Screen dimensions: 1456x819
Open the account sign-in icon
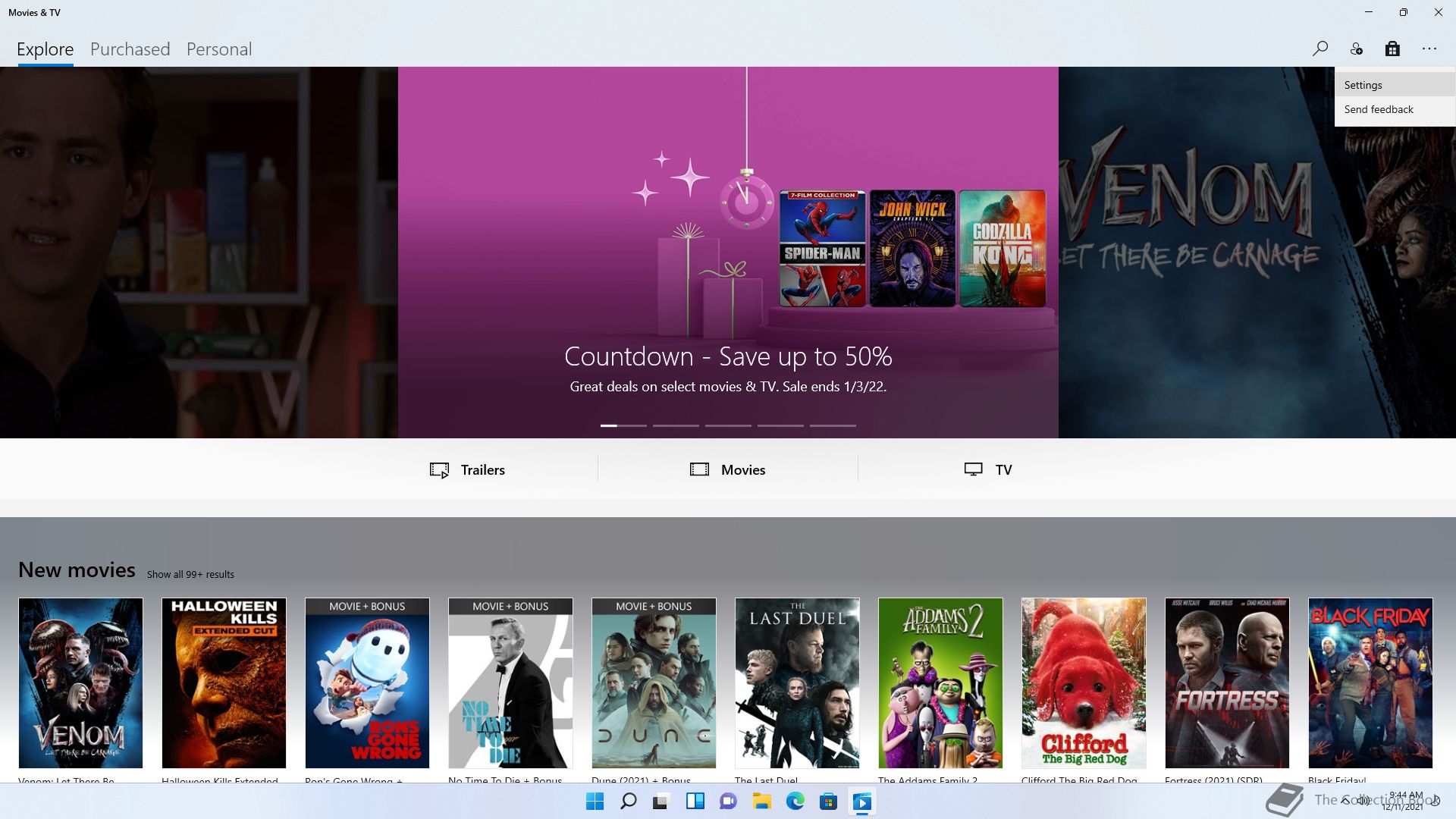coord(1356,49)
